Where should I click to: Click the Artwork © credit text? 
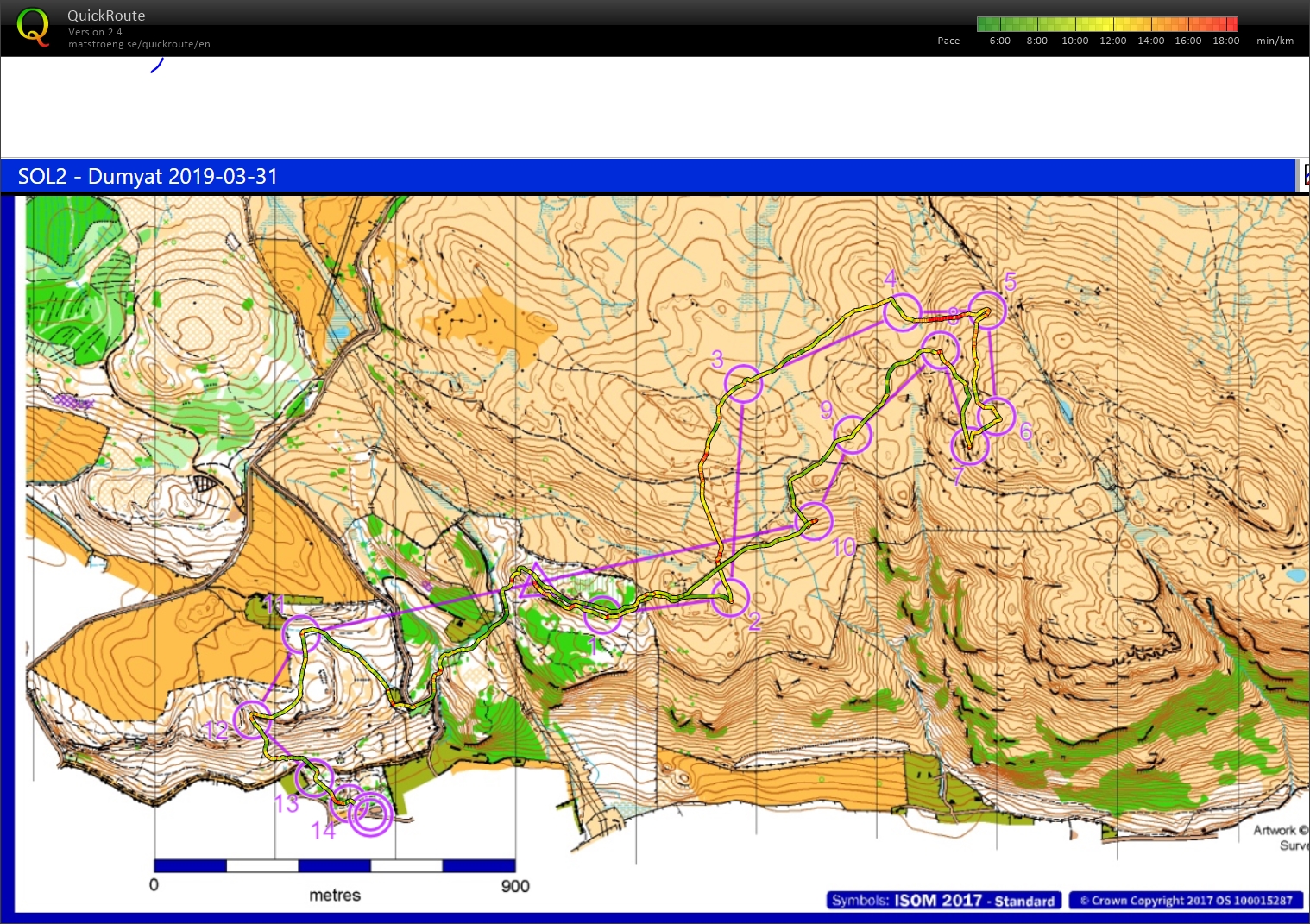point(1281,830)
